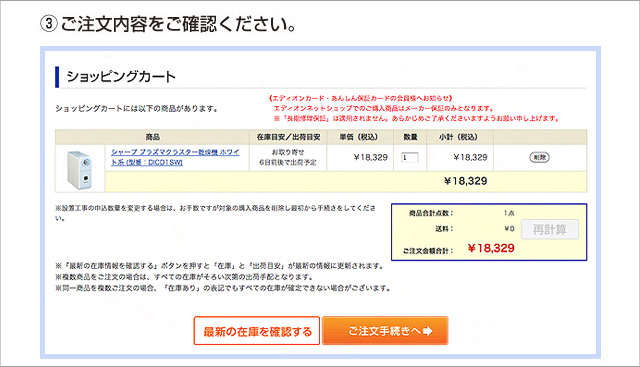The image size is (640, 367).
Task: Click the お取り寄せ stock status text
Action: 288,152
